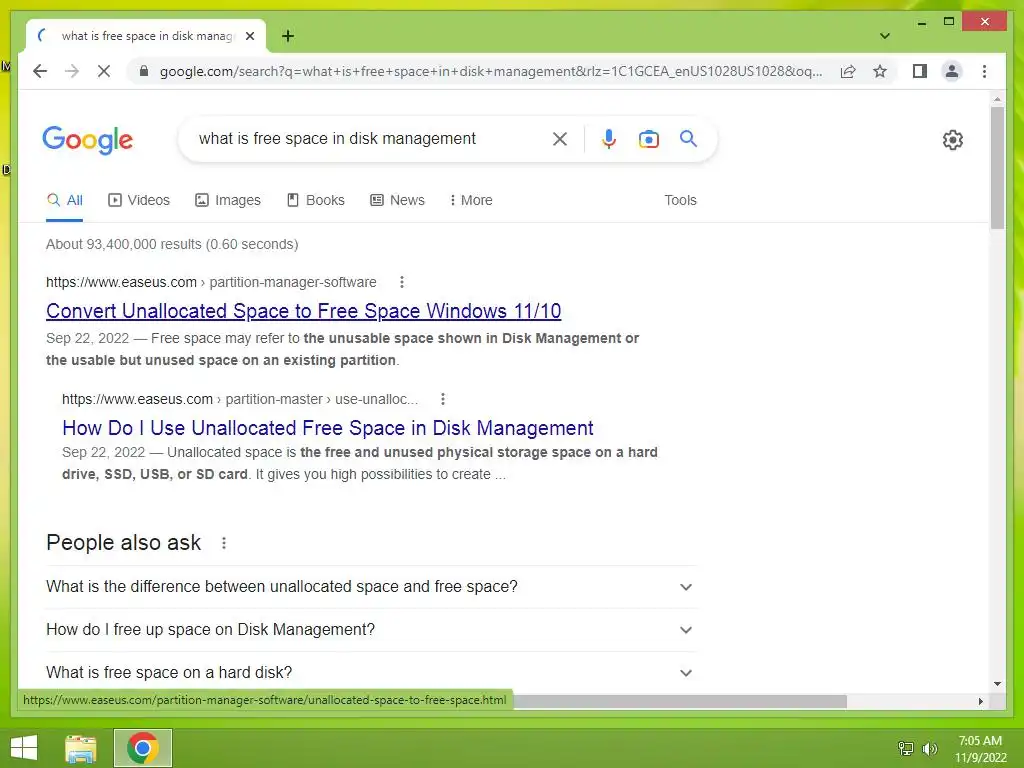Expand 'What is free space on a hard disk?'
Screen dimensions: 1024x768
(371, 673)
